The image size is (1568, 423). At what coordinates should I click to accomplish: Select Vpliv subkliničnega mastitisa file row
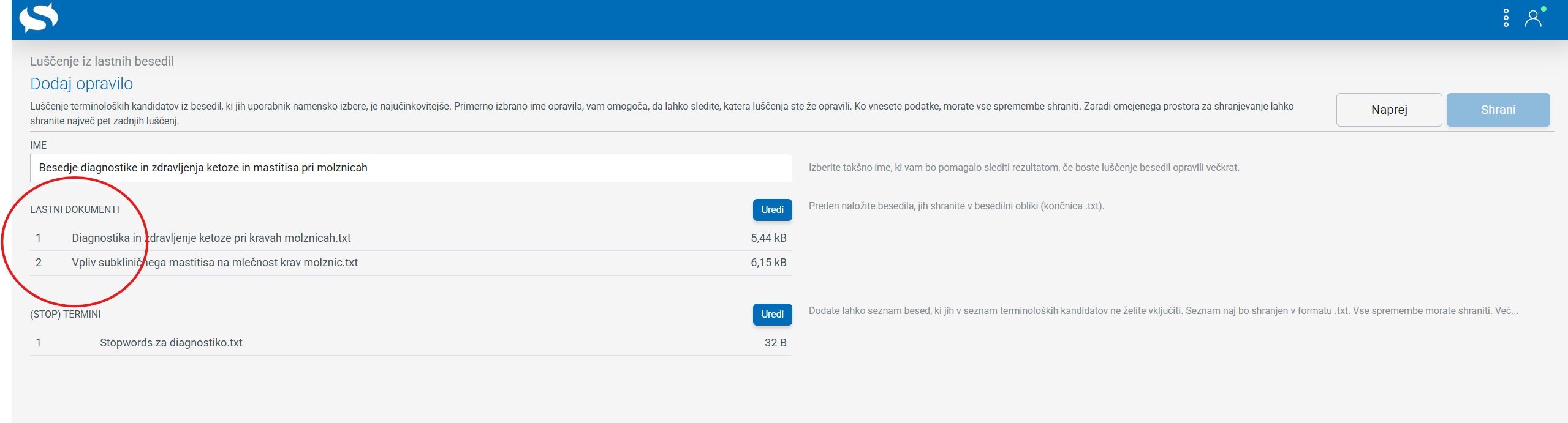click(x=411, y=263)
